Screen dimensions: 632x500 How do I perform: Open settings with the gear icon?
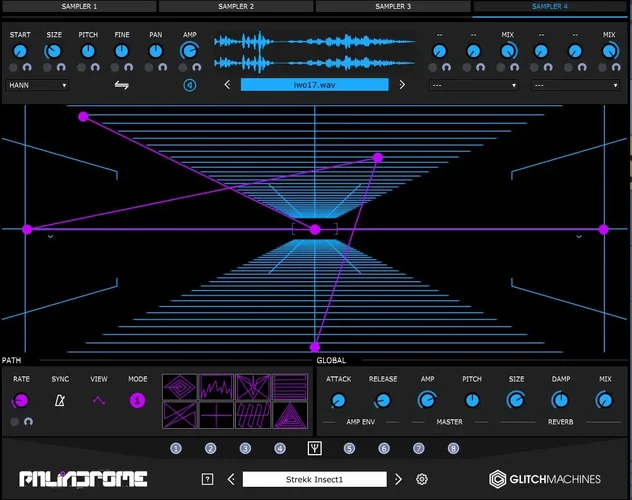point(422,479)
